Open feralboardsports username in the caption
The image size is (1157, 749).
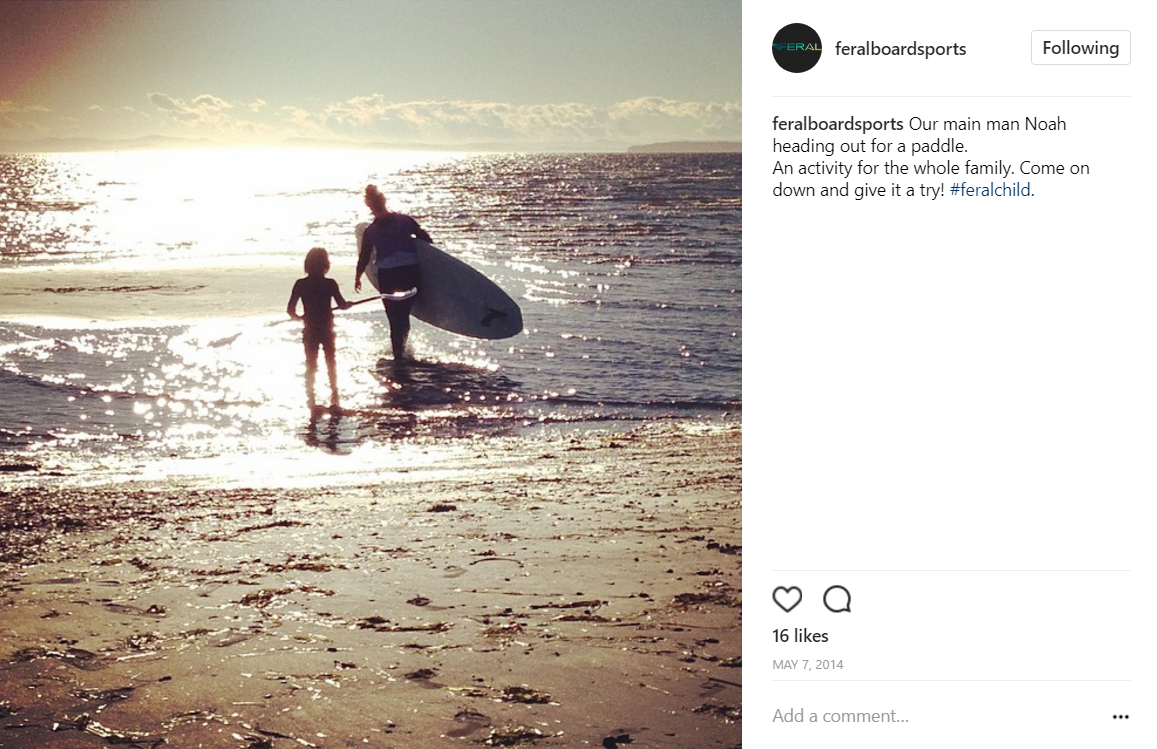pyautogui.click(x=837, y=124)
